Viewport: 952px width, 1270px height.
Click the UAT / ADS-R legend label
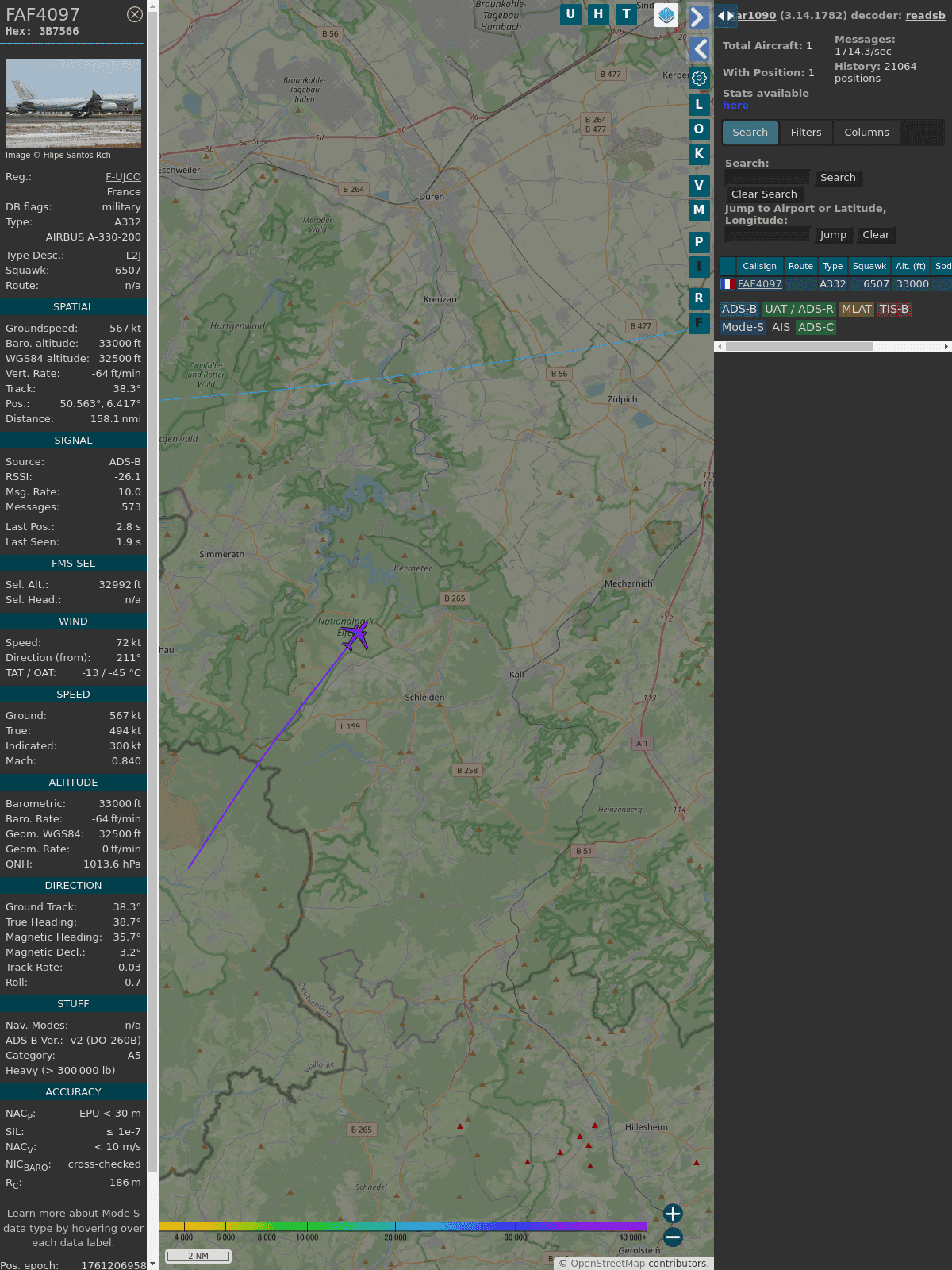(799, 310)
